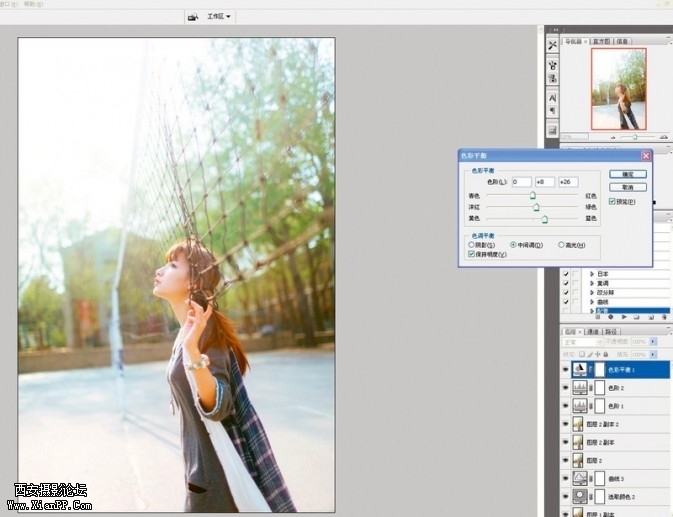Expand the 日本 action set triangle
The width and height of the screenshot is (673, 517).
[591, 274]
